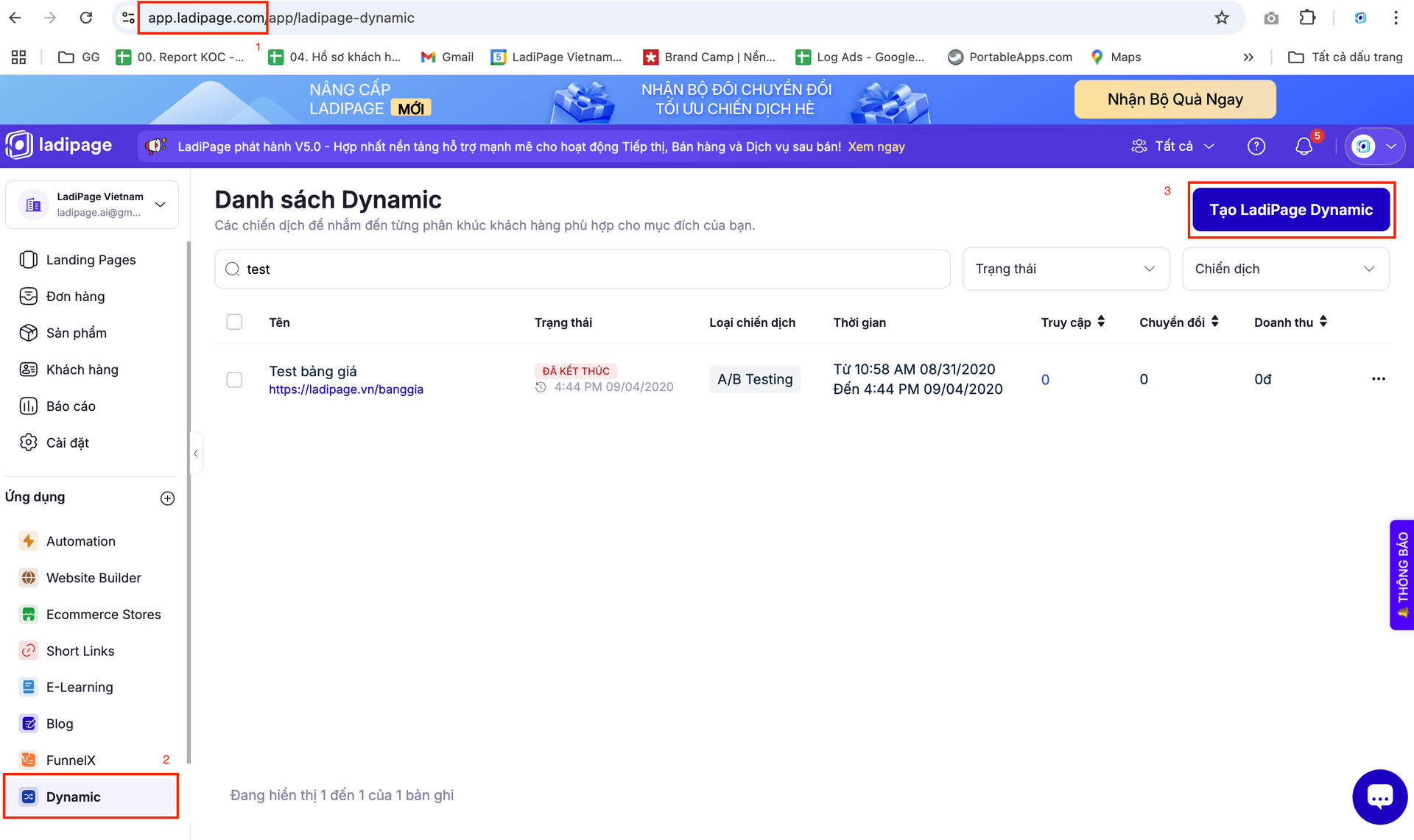The height and width of the screenshot is (840, 1414).
Task: Click the browser address bar URL
Action: coord(281,18)
